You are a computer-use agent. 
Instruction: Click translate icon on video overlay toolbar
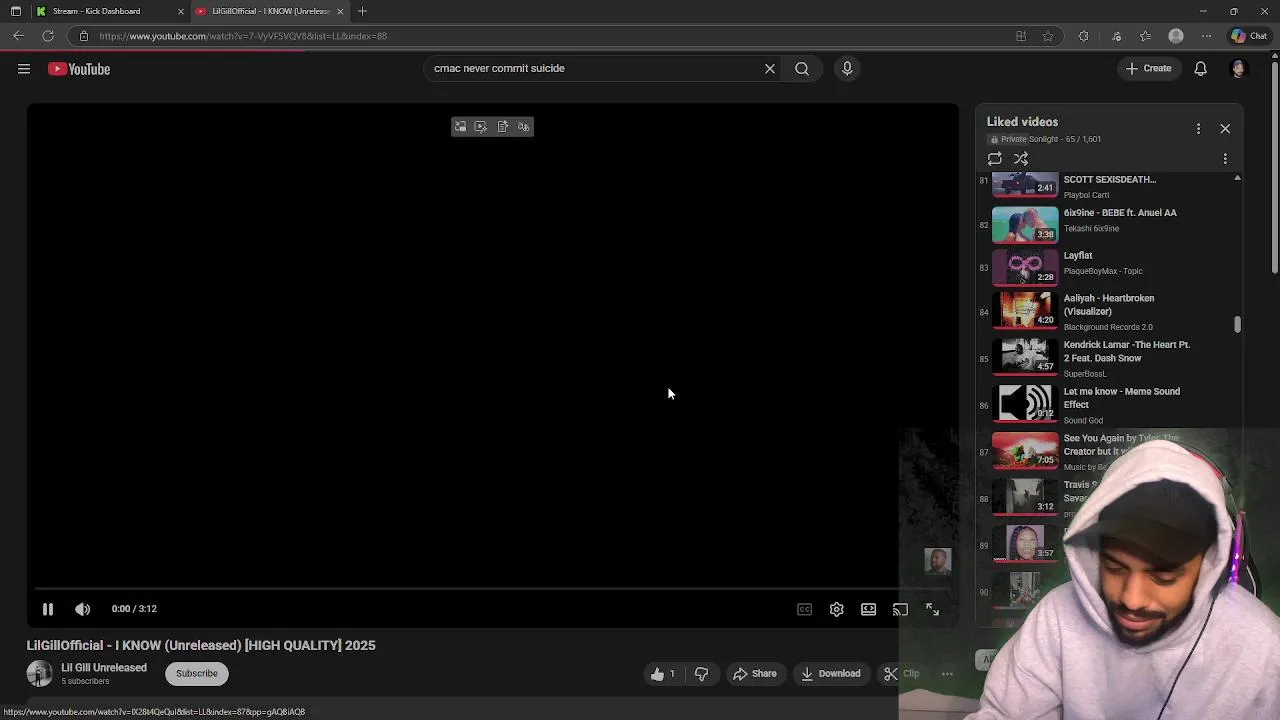coord(523,127)
